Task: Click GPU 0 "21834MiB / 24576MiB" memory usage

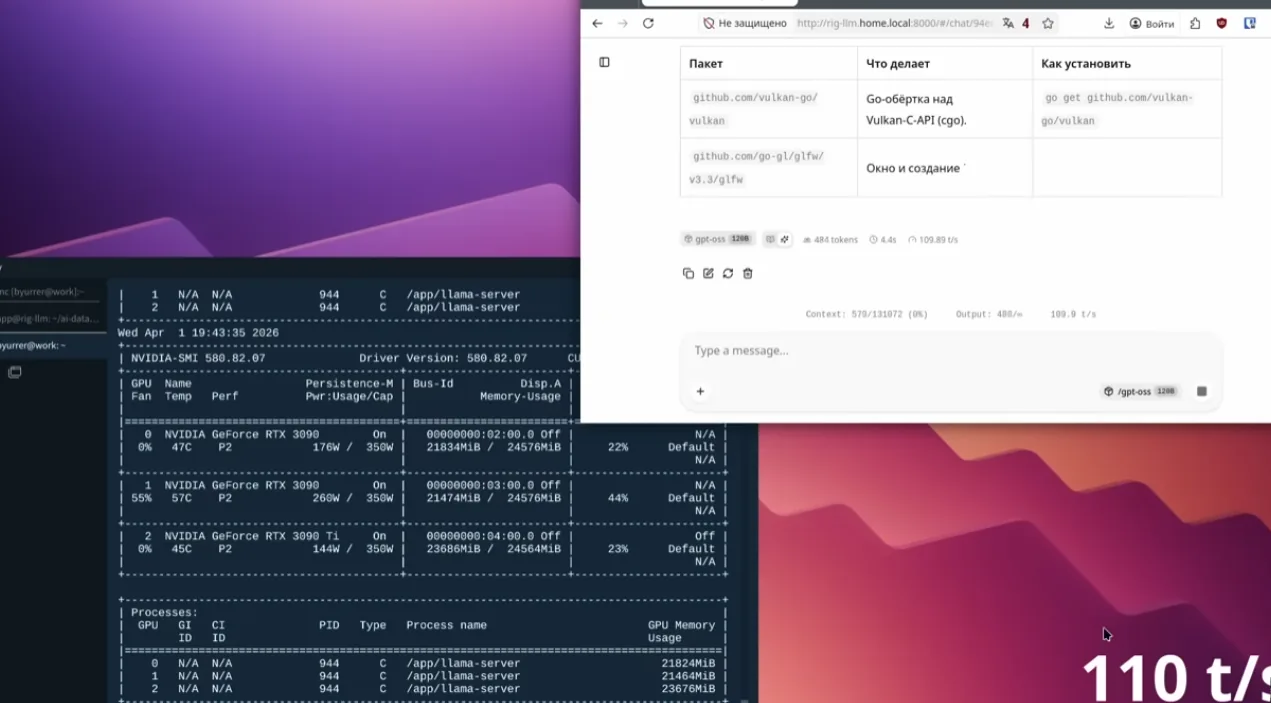Action: click(x=493, y=447)
